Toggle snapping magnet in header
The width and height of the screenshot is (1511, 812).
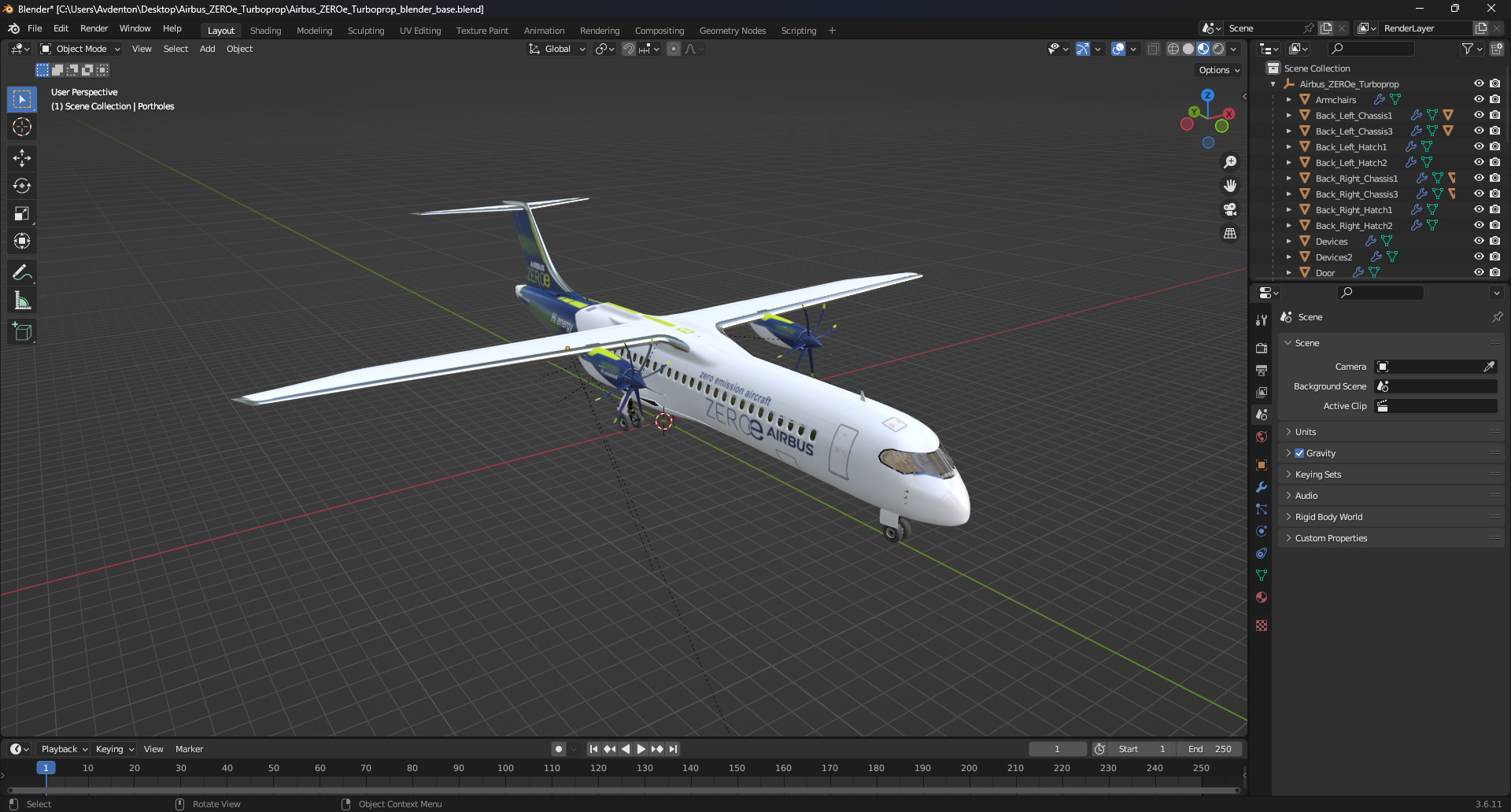(629, 49)
